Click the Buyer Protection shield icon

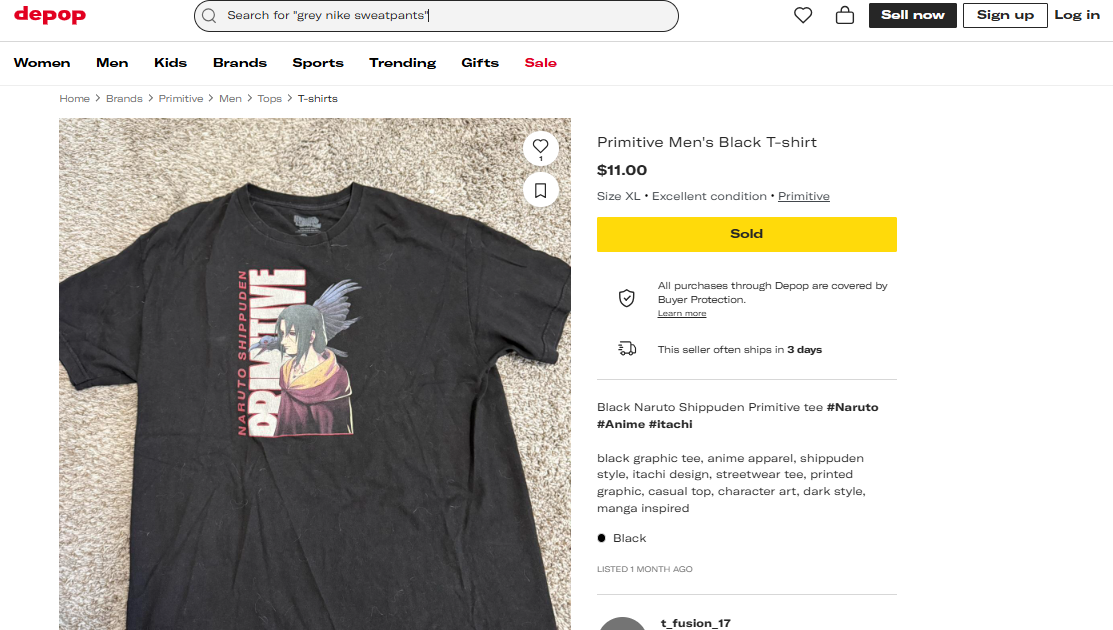click(626, 298)
